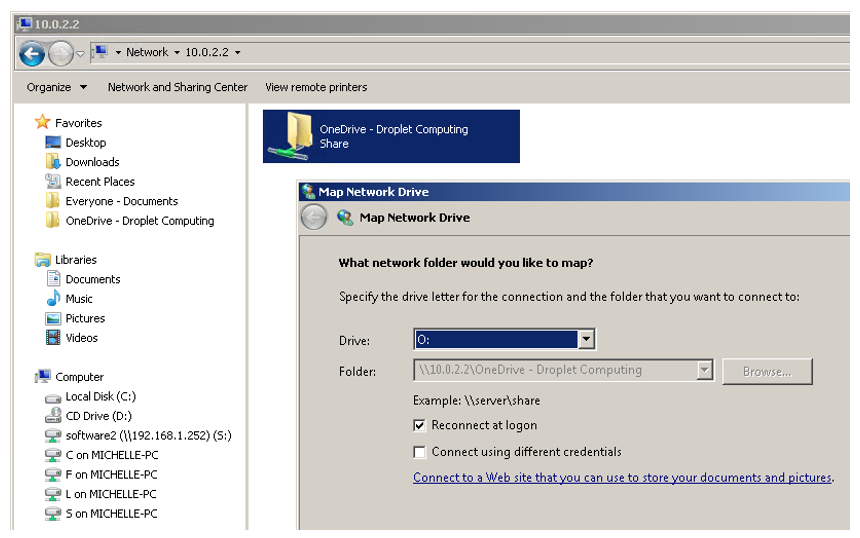The image size is (860, 538).
Task: Open C on MICHELLE-PC
Action: click(112, 455)
